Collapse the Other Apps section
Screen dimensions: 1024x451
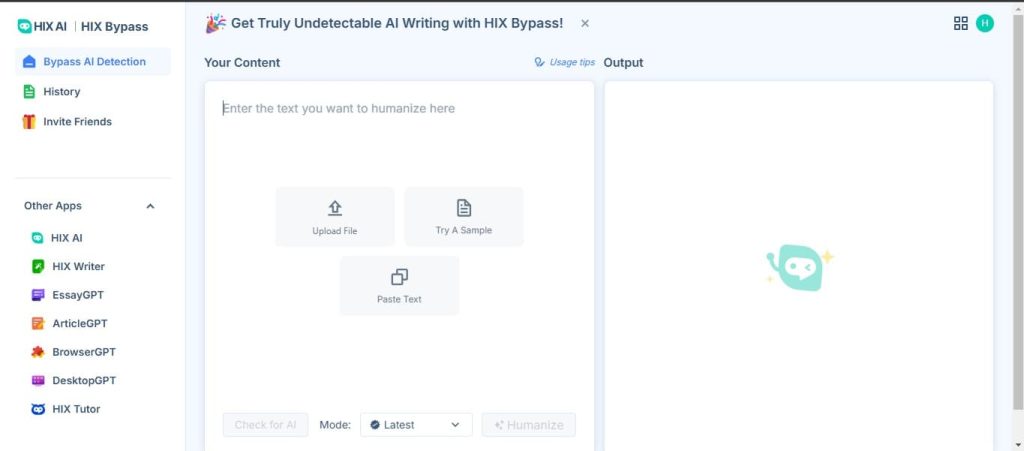pos(150,206)
